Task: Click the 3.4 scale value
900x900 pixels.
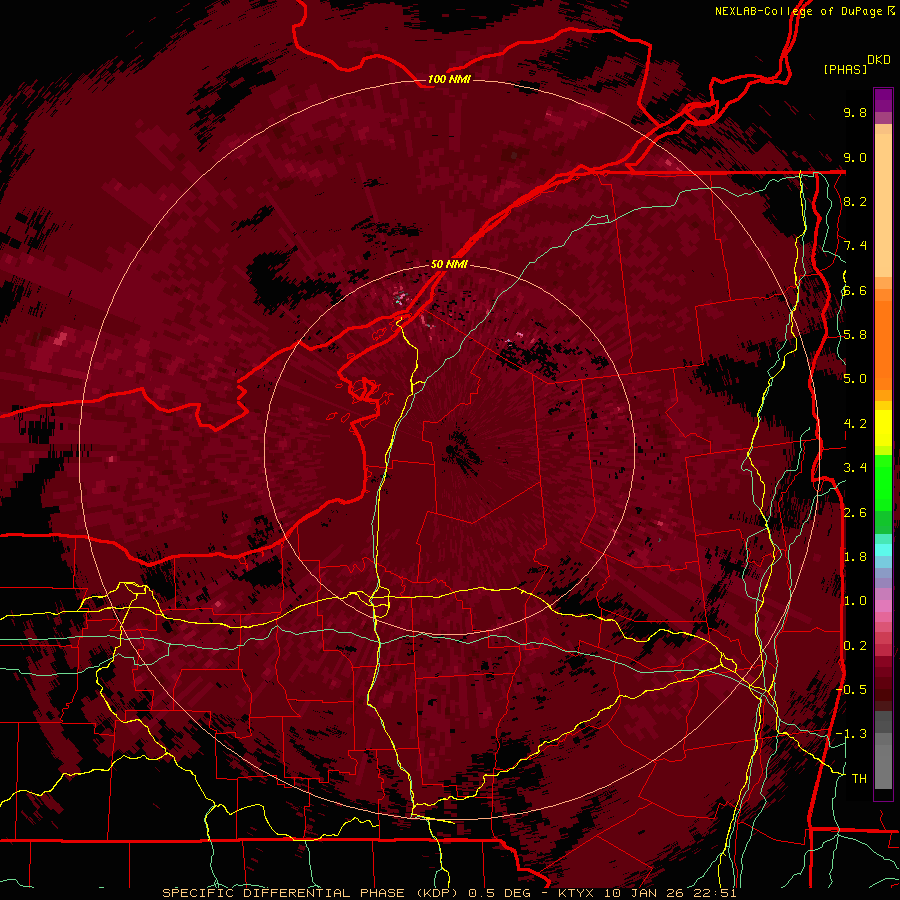Action: 855,468
